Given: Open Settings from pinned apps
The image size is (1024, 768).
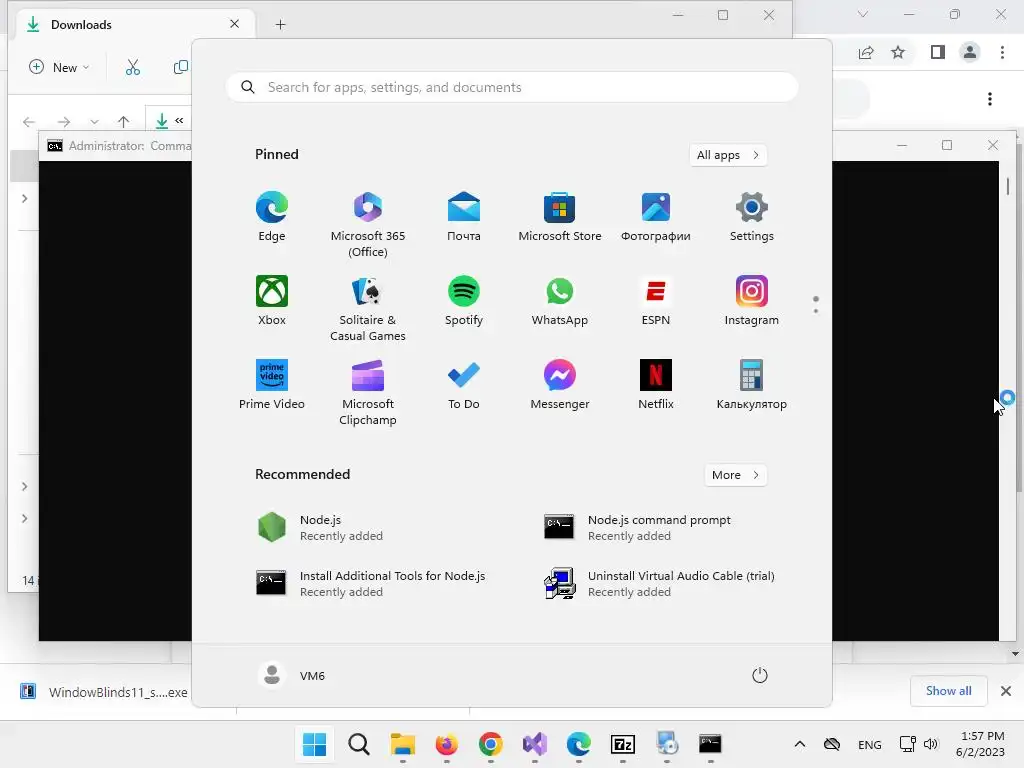Looking at the screenshot, I should tap(752, 217).
